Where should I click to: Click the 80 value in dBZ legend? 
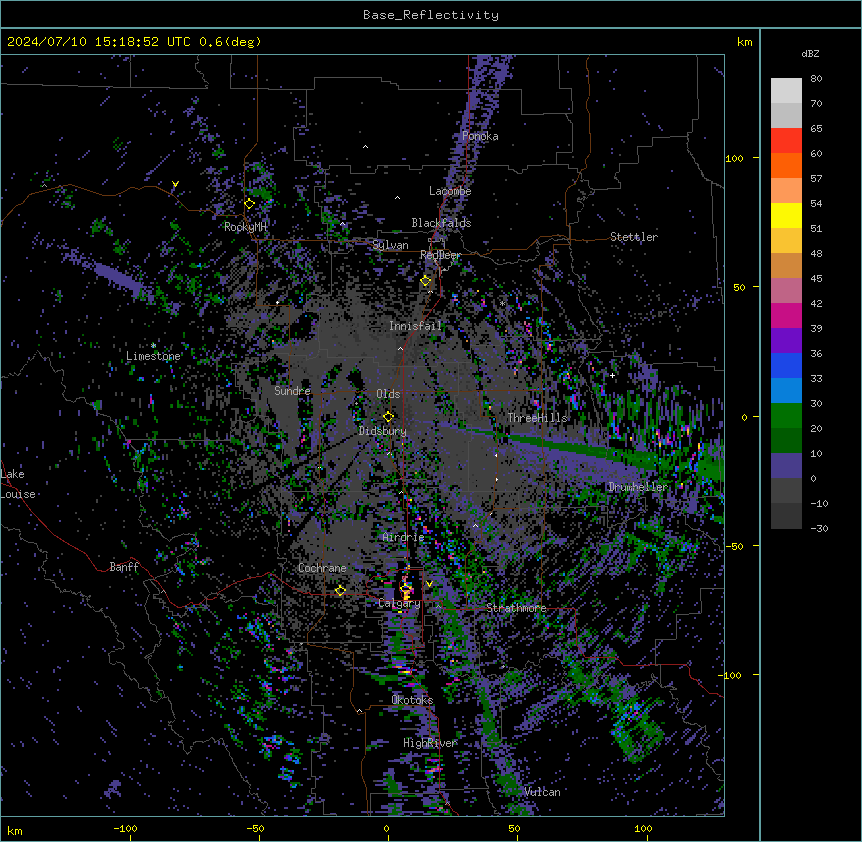816,79
